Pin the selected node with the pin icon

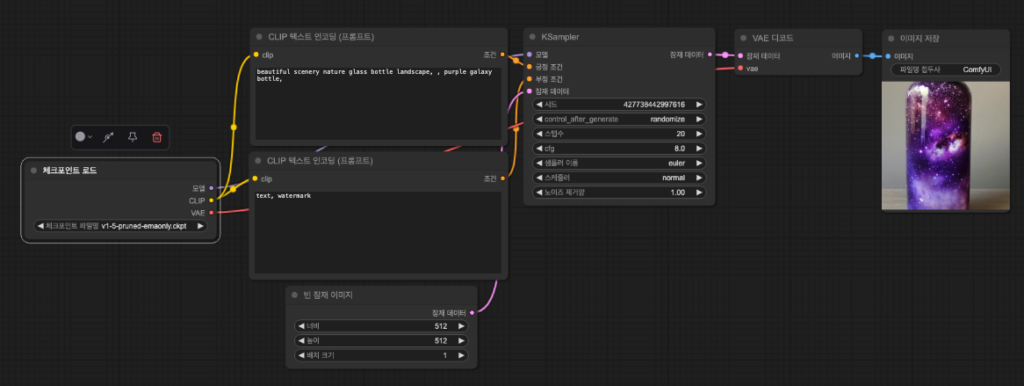(x=133, y=137)
